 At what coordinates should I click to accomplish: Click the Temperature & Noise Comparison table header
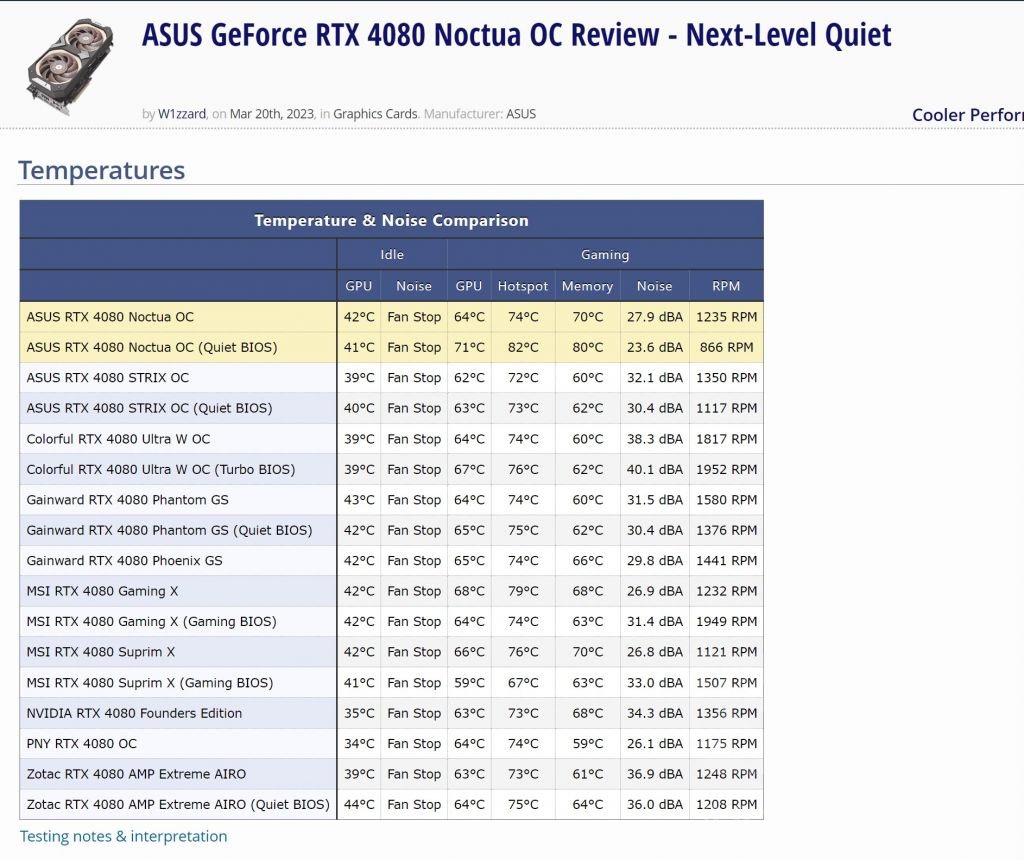point(391,220)
